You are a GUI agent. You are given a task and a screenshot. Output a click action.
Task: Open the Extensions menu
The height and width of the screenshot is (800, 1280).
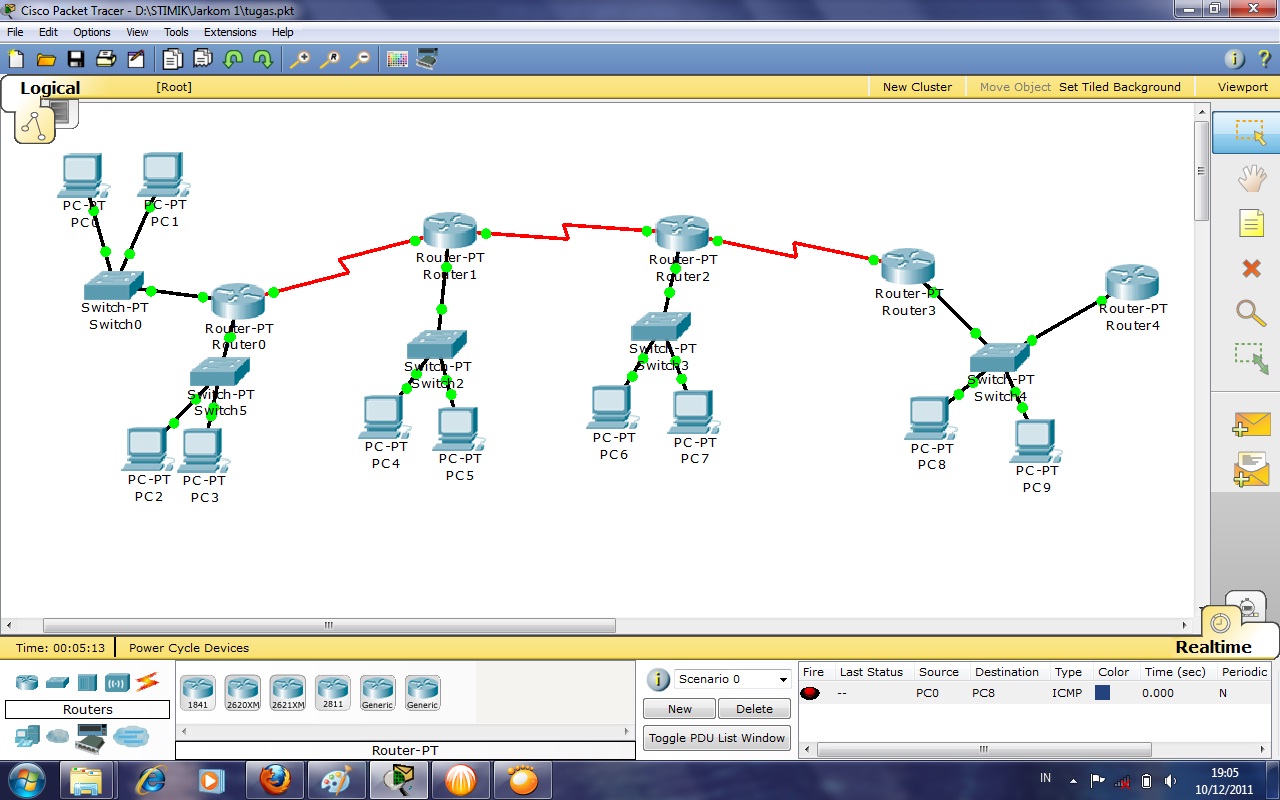230,32
